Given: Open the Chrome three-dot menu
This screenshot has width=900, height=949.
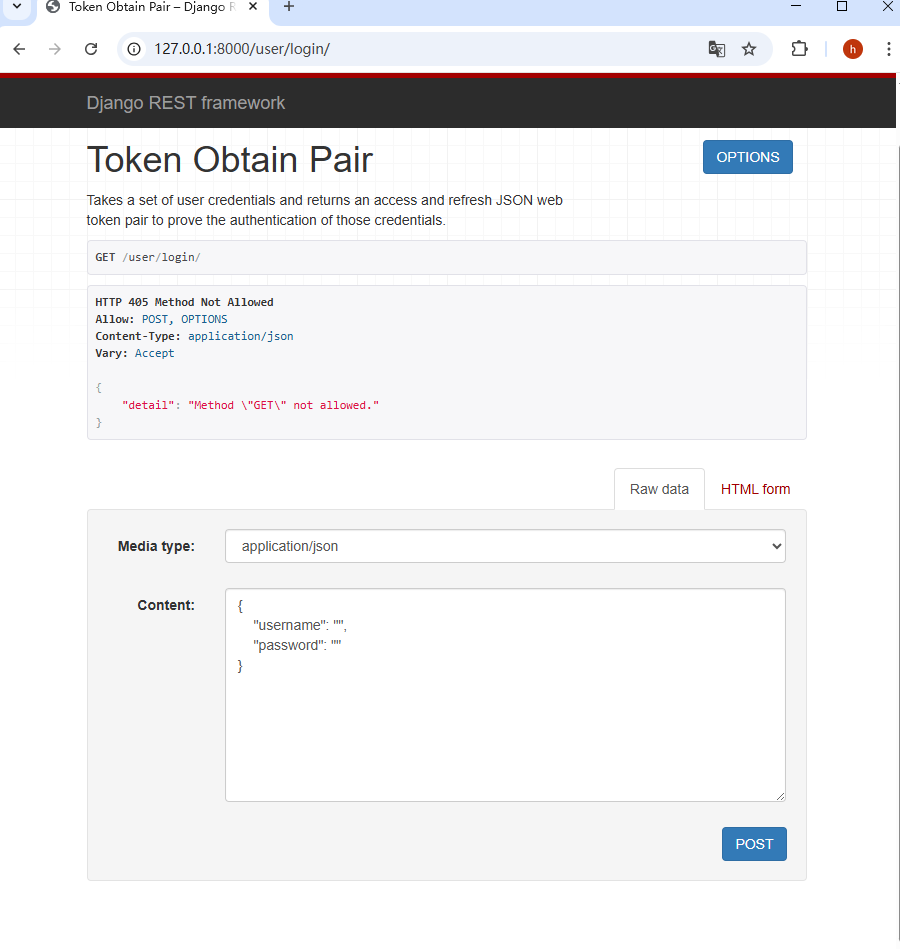Looking at the screenshot, I should pyautogui.click(x=889, y=49).
